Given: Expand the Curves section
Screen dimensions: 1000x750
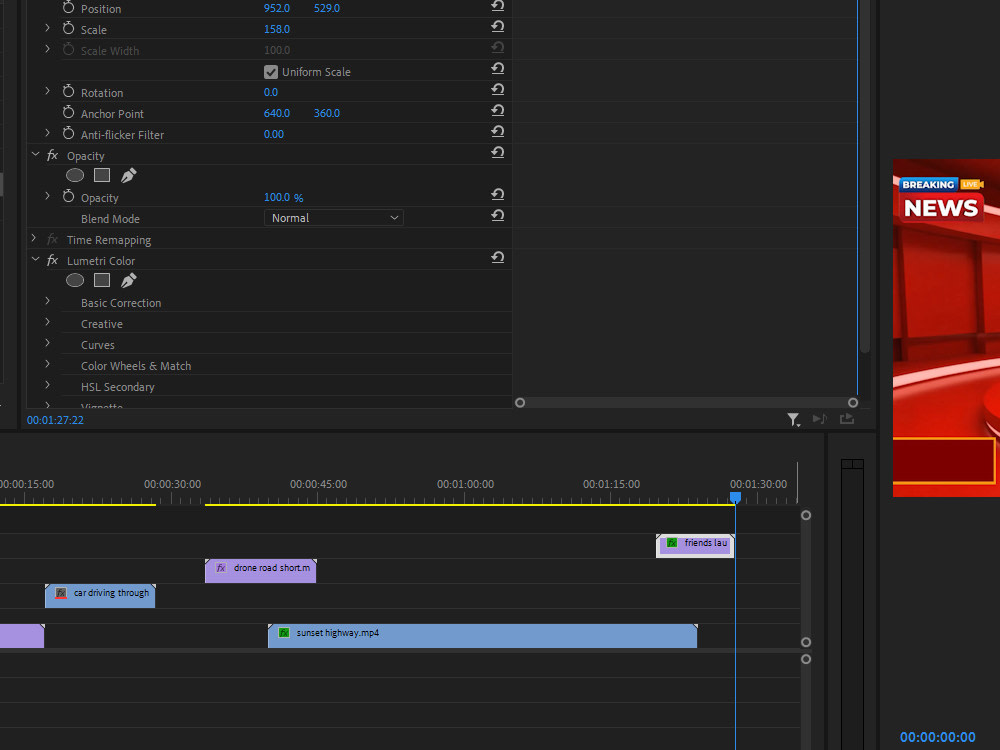Looking at the screenshot, I should click(x=47, y=344).
